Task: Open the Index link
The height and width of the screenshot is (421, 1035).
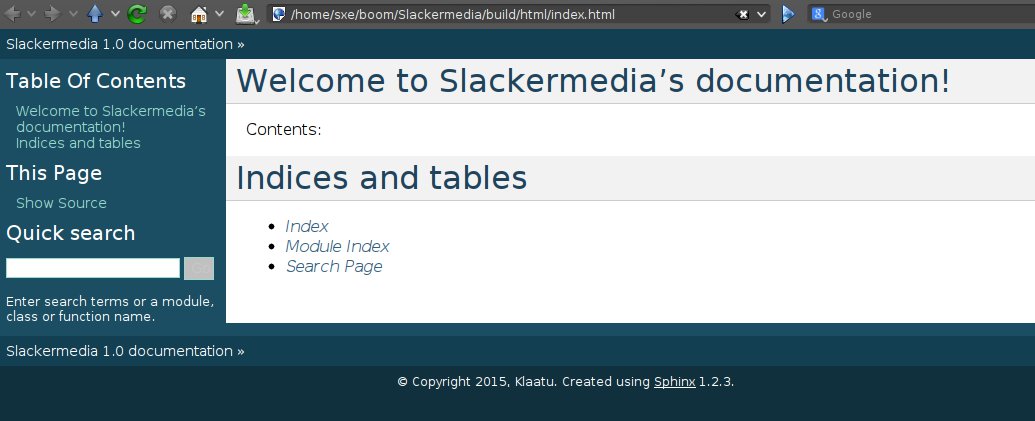Action: coord(307,227)
